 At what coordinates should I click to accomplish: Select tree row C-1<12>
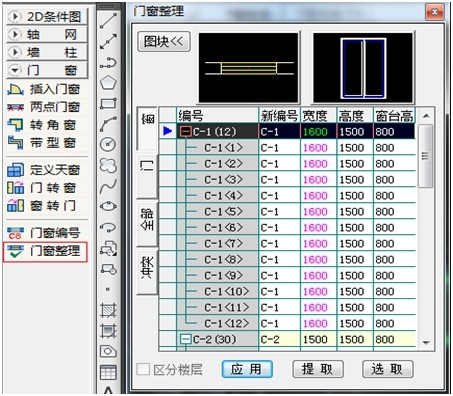pyautogui.click(x=227, y=323)
